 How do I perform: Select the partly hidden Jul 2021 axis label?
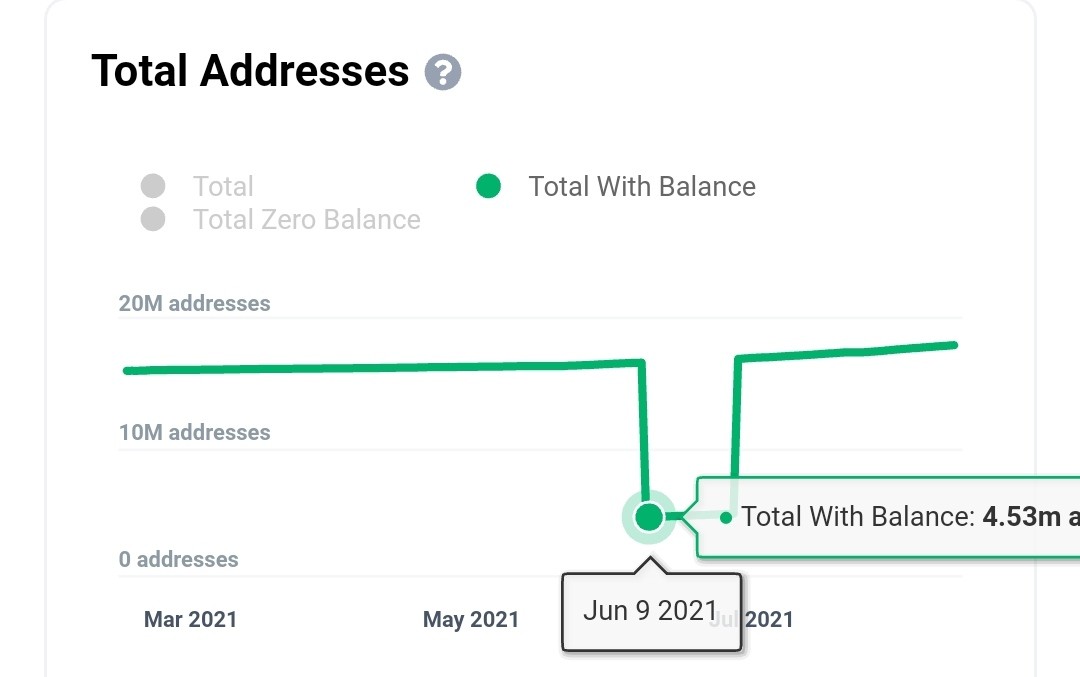(767, 619)
